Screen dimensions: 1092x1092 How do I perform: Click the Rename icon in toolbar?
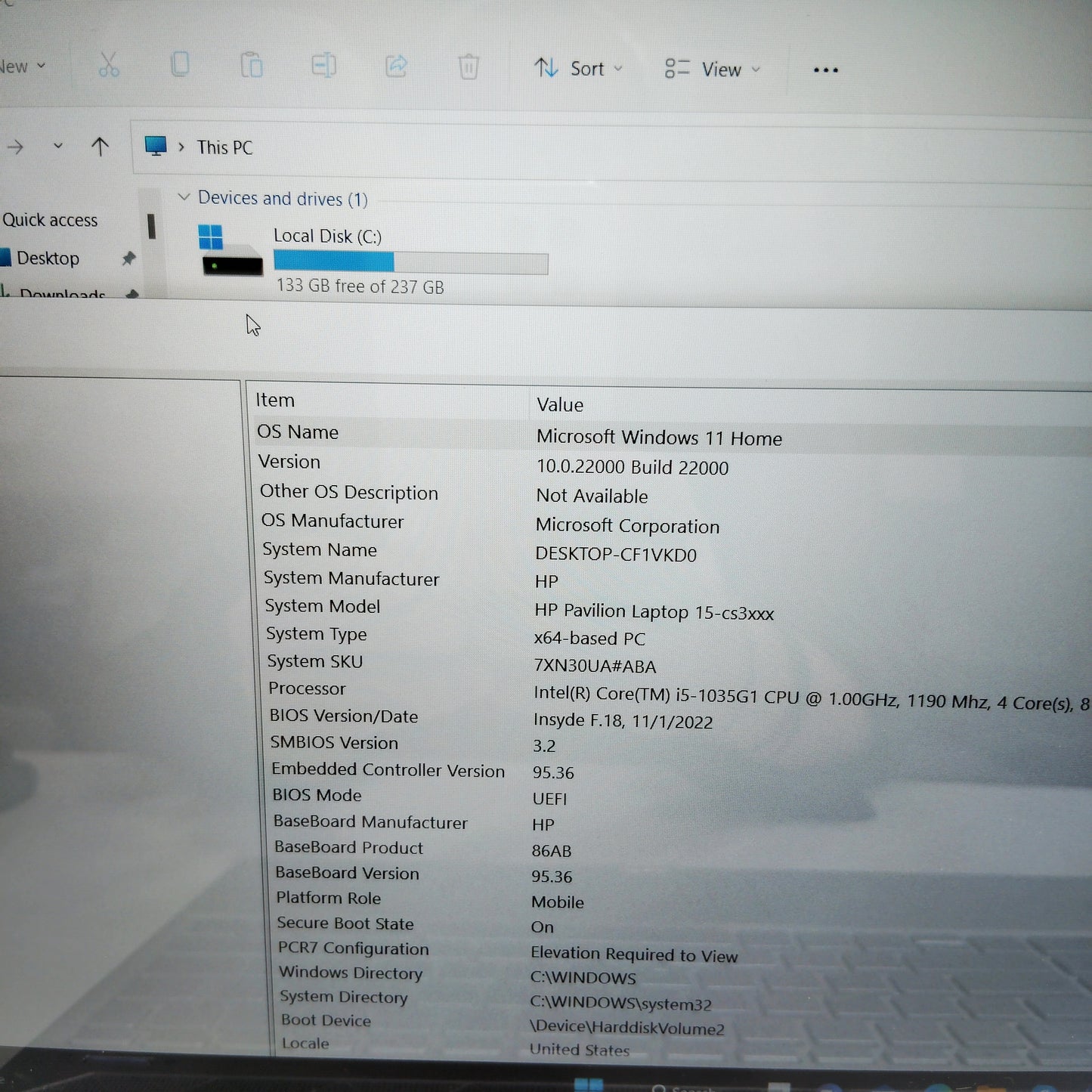pos(323,66)
